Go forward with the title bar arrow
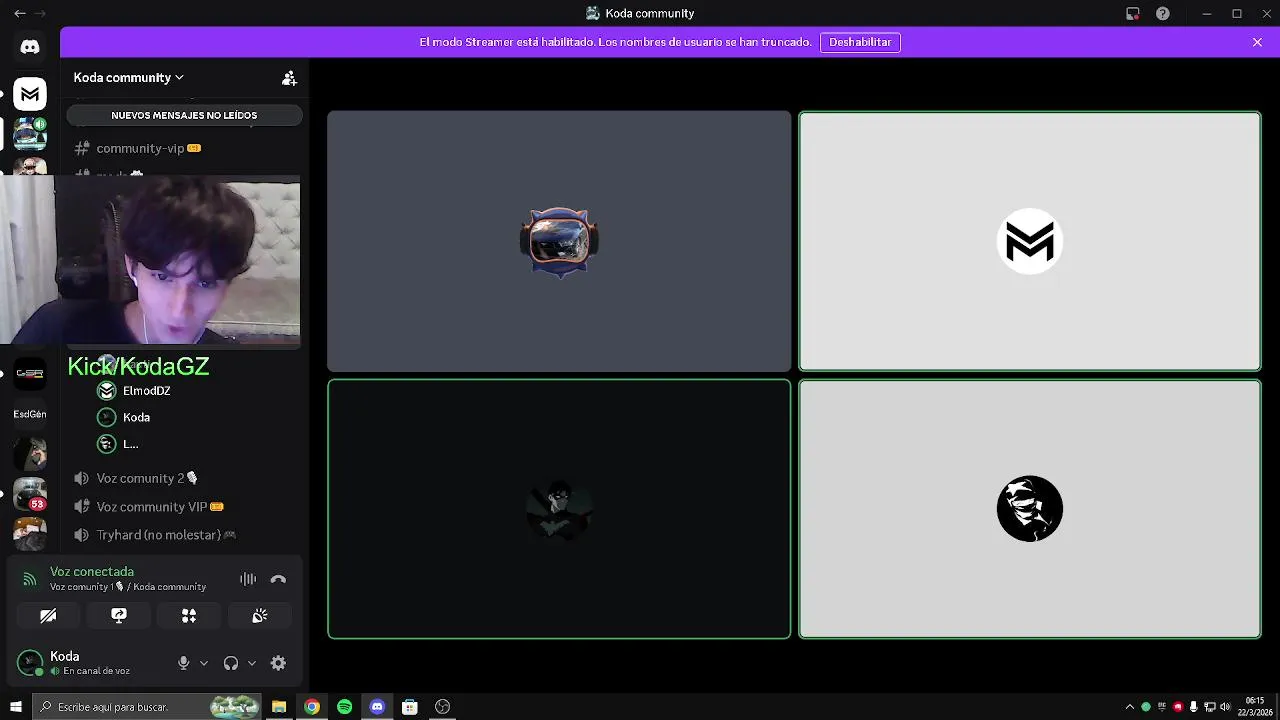The height and width of the screenshot is (720, 1280). pyautogui.click(x=40, y=13)
